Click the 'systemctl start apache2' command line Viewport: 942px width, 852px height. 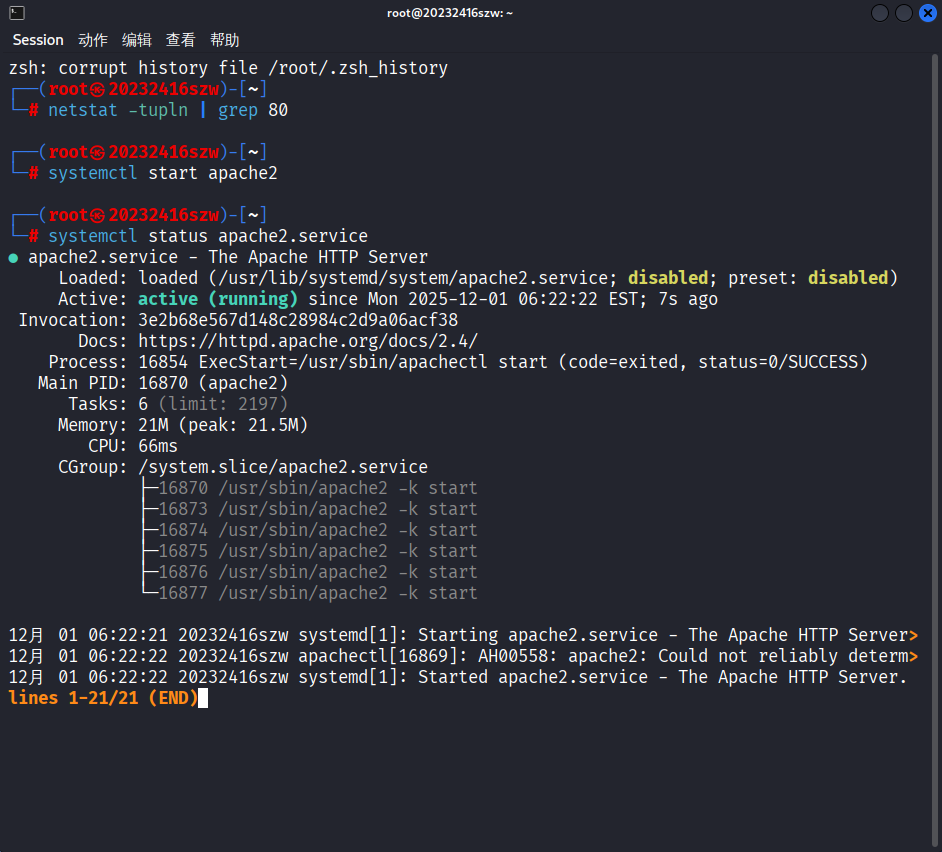163,173
